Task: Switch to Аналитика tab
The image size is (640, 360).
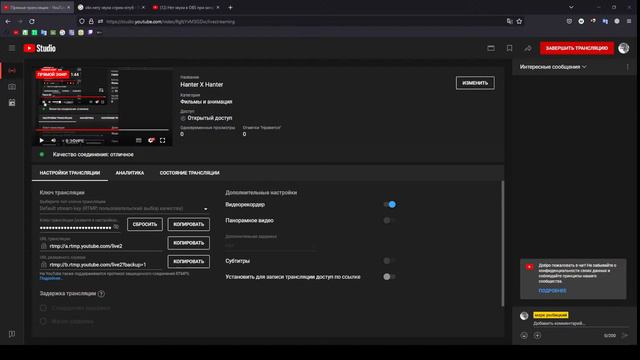Action: point(130,173)
